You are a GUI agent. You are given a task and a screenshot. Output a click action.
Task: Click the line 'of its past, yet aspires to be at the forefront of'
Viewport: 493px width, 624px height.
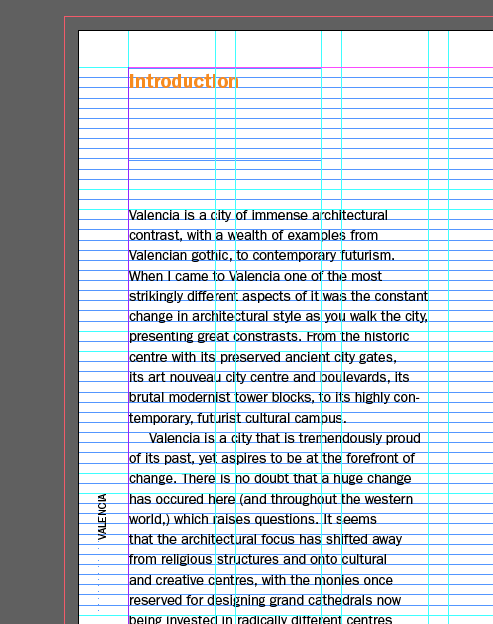point(272,458)
